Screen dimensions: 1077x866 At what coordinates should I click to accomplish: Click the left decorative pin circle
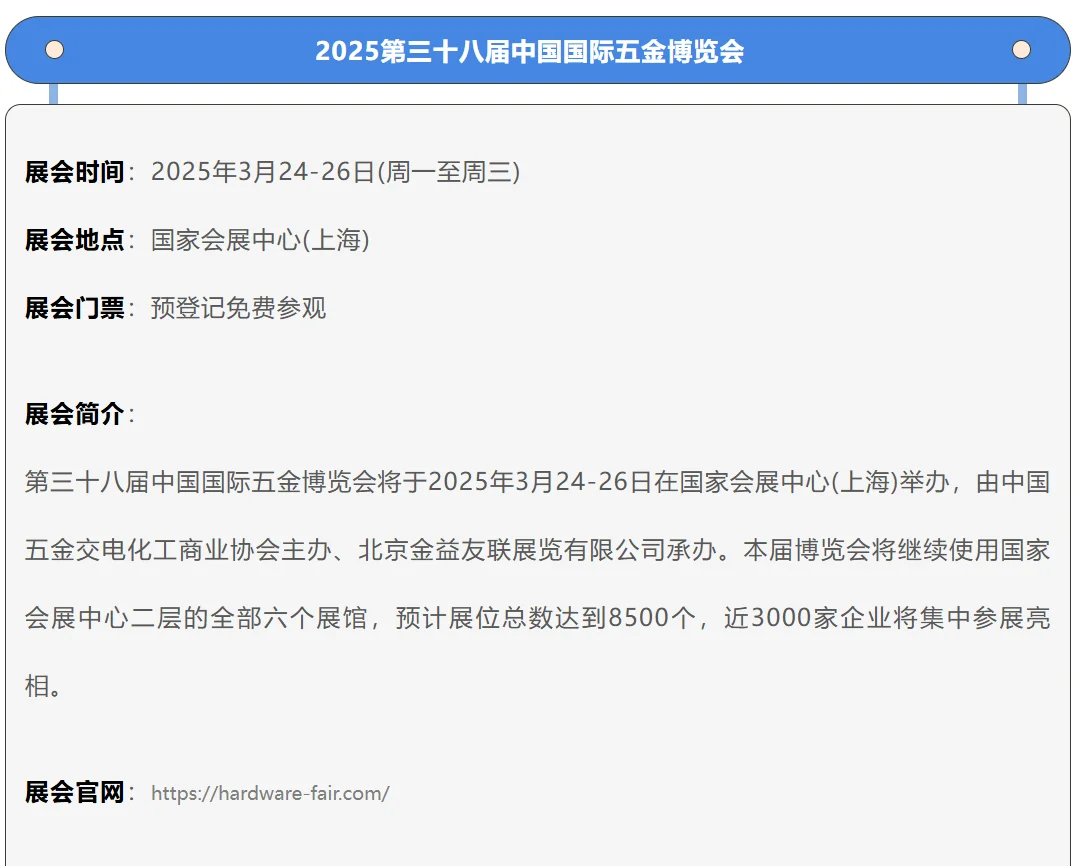tap(54, 48)
